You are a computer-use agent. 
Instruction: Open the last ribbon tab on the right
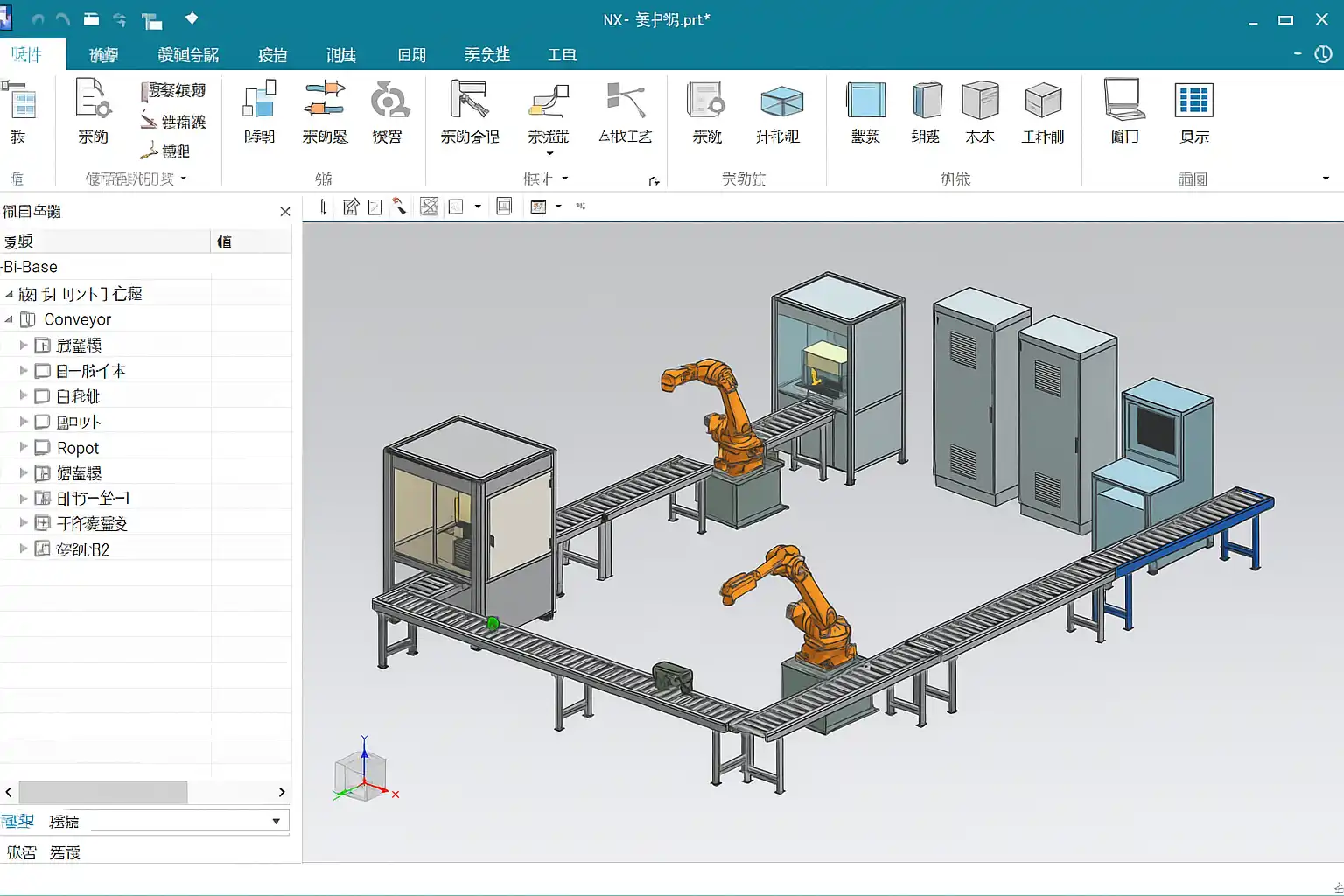(x=562, y=55)
